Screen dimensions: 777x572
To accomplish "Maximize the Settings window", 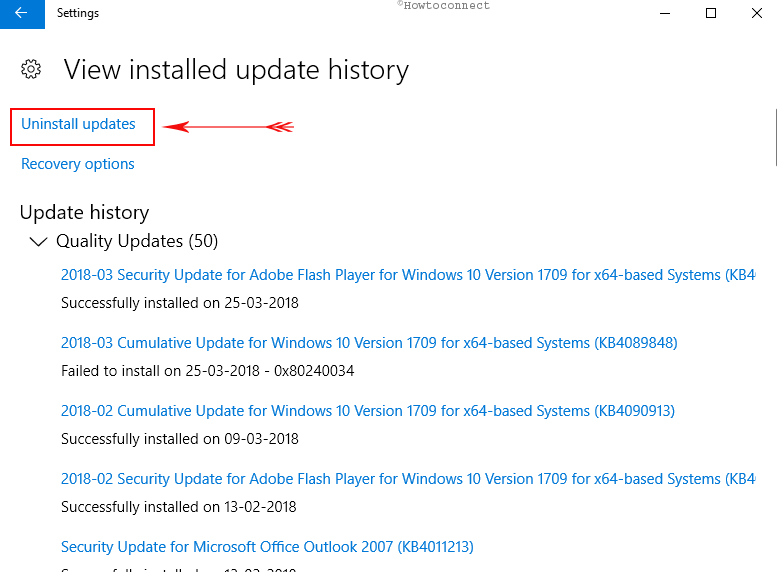I will [711, 13].
